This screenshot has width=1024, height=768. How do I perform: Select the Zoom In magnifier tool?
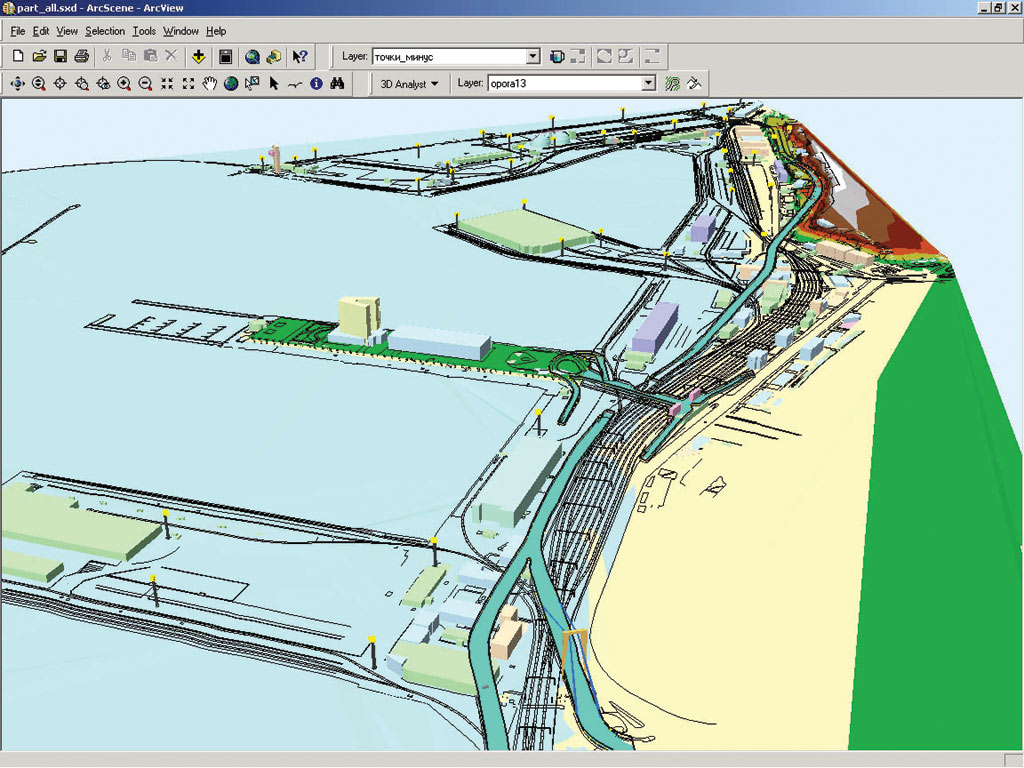tap(124, 84)
